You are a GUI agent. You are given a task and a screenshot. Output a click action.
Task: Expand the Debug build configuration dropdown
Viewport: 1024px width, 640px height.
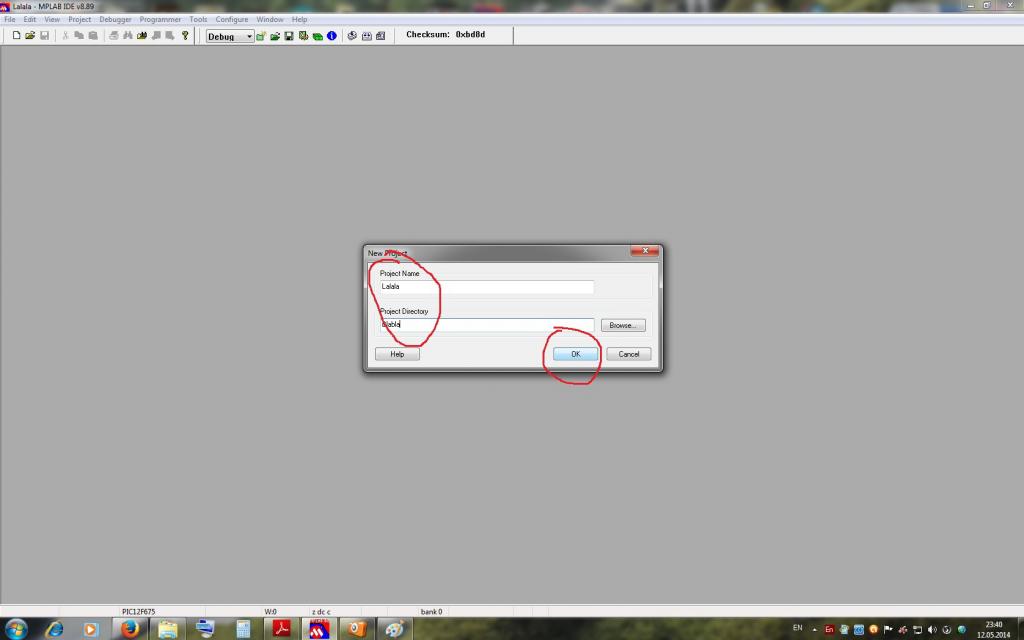click(x=249, y=37)
